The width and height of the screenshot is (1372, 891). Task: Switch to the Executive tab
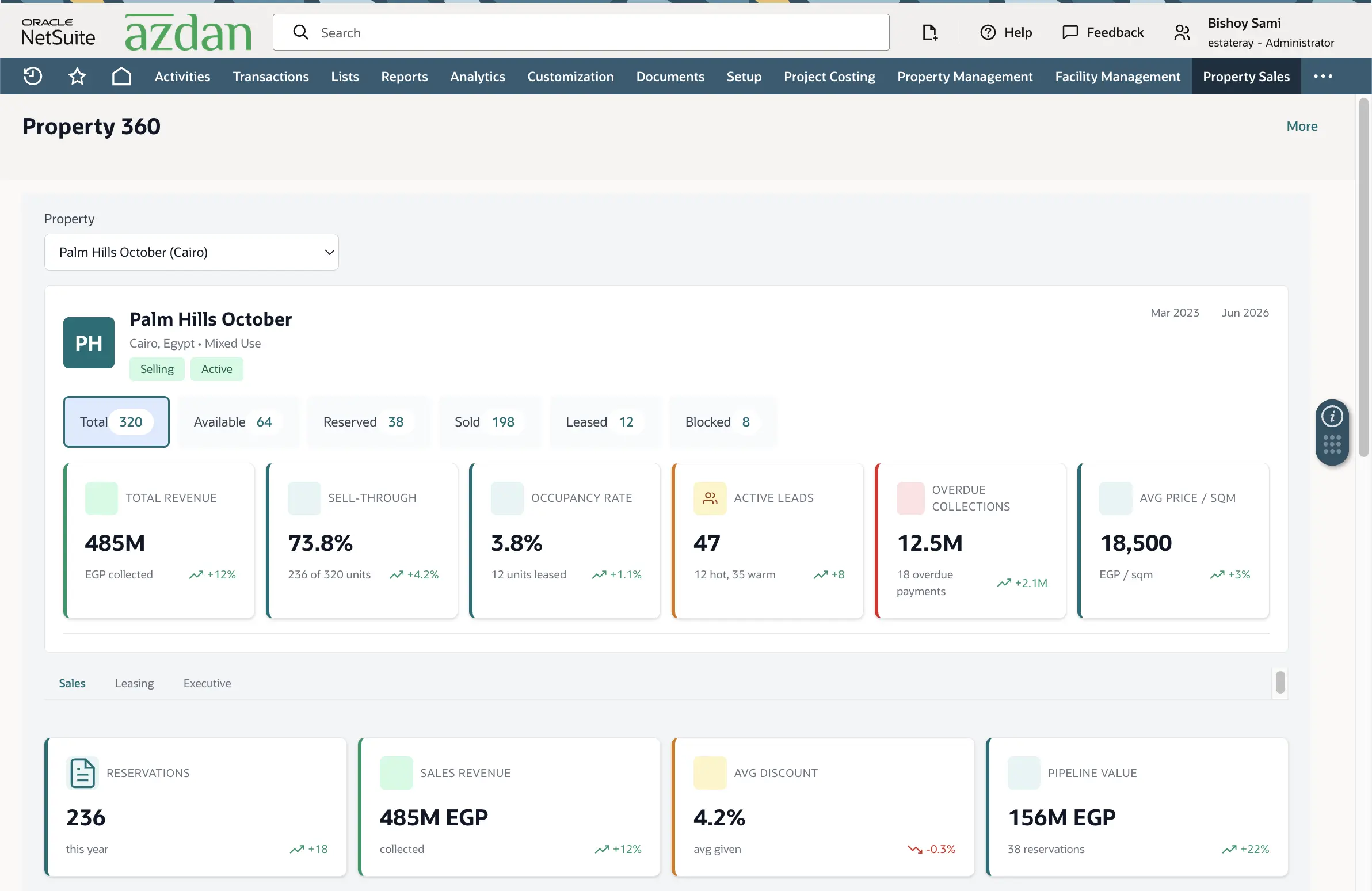207,683
